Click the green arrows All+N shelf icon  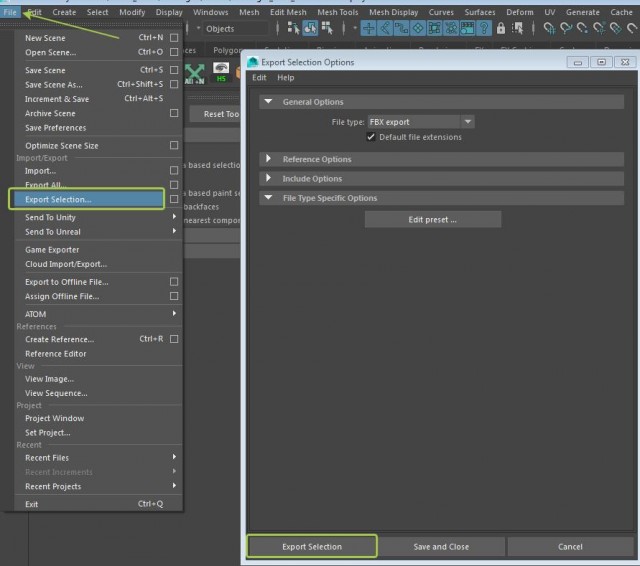coord(196,73)
